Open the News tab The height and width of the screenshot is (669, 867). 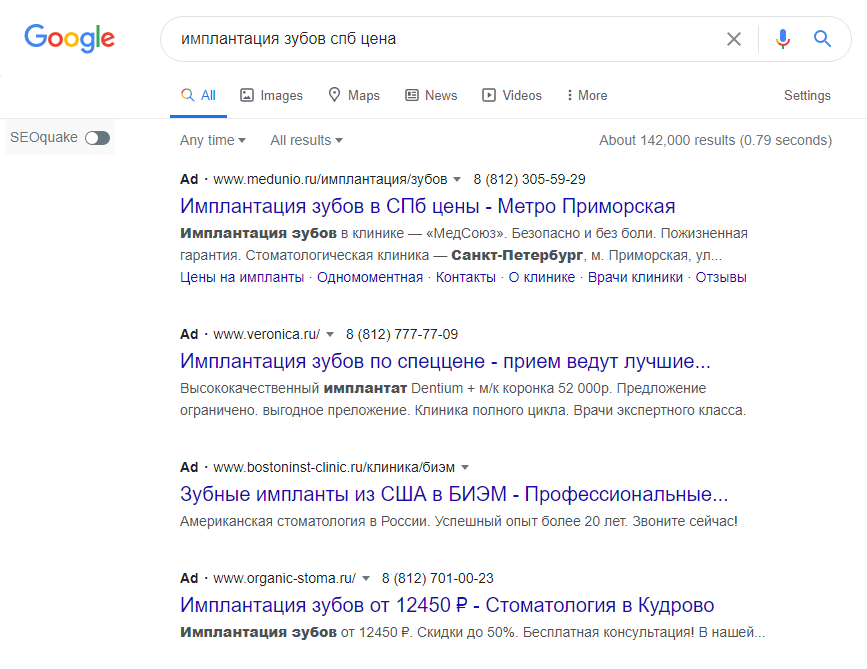pos(431,95)
